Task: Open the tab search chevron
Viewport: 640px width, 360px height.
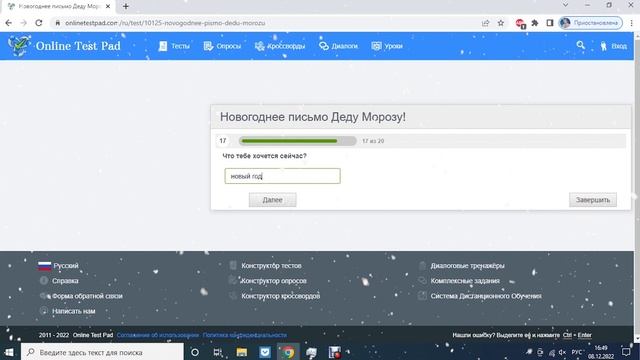Action: pyautogui.click(x=565, y=5)
